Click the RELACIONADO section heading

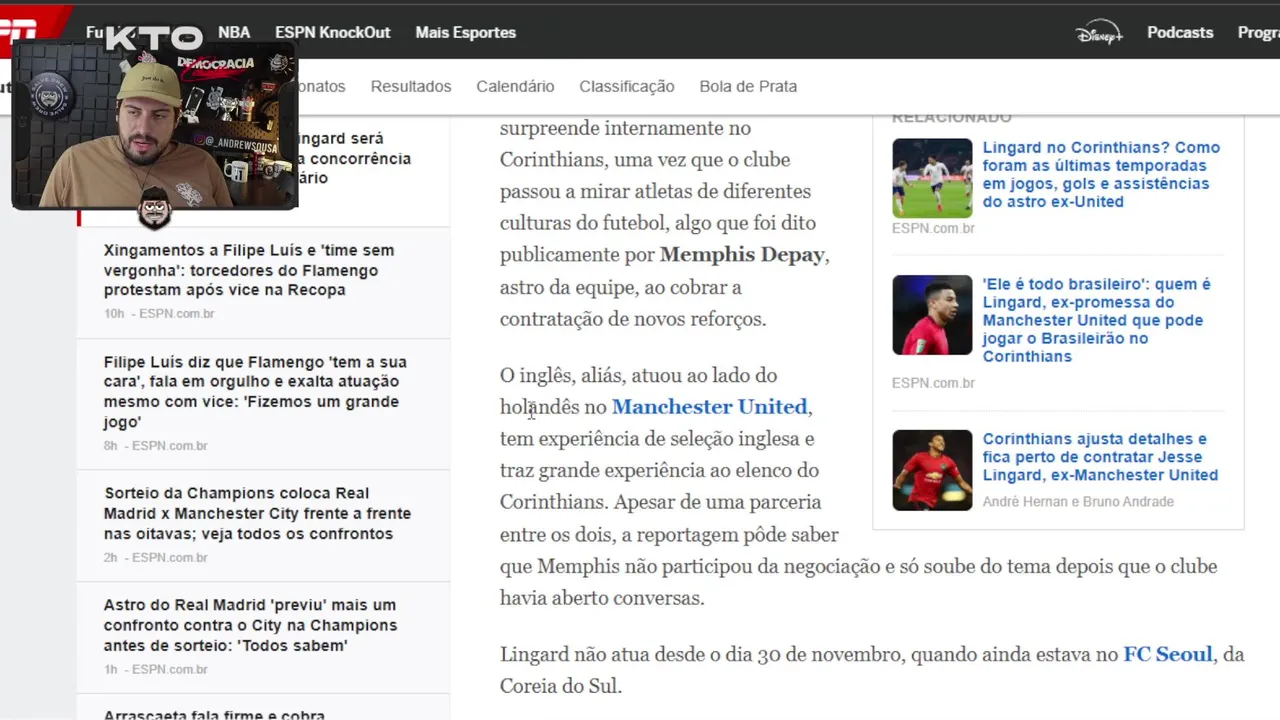[952, 118]
